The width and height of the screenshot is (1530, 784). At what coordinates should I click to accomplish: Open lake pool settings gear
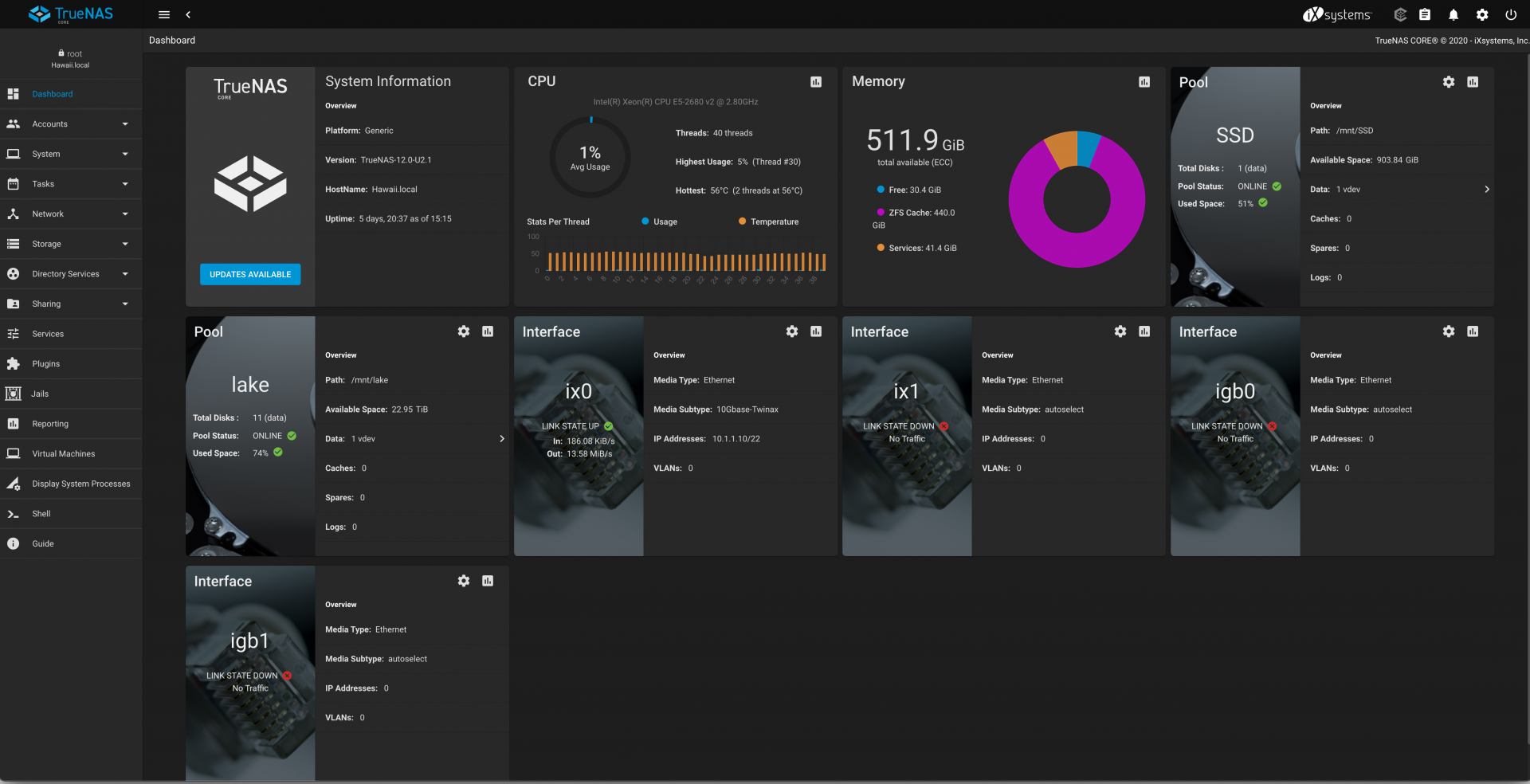[x=464, y=331]
